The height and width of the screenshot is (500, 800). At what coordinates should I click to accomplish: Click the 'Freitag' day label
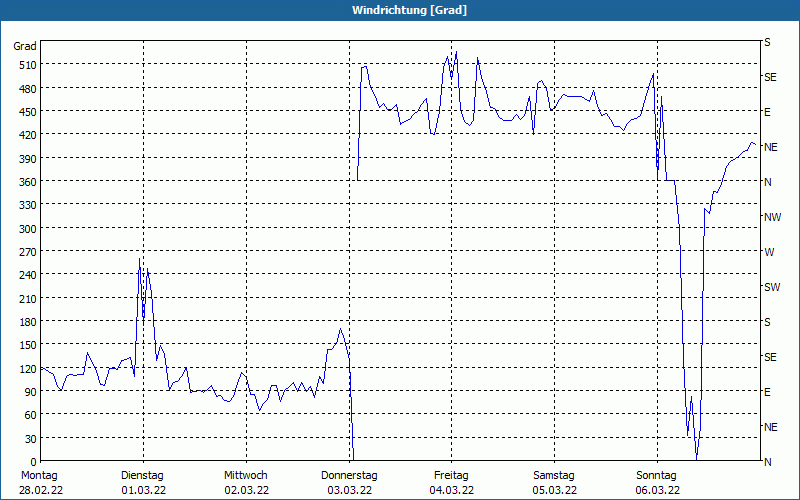coord(451,476)
